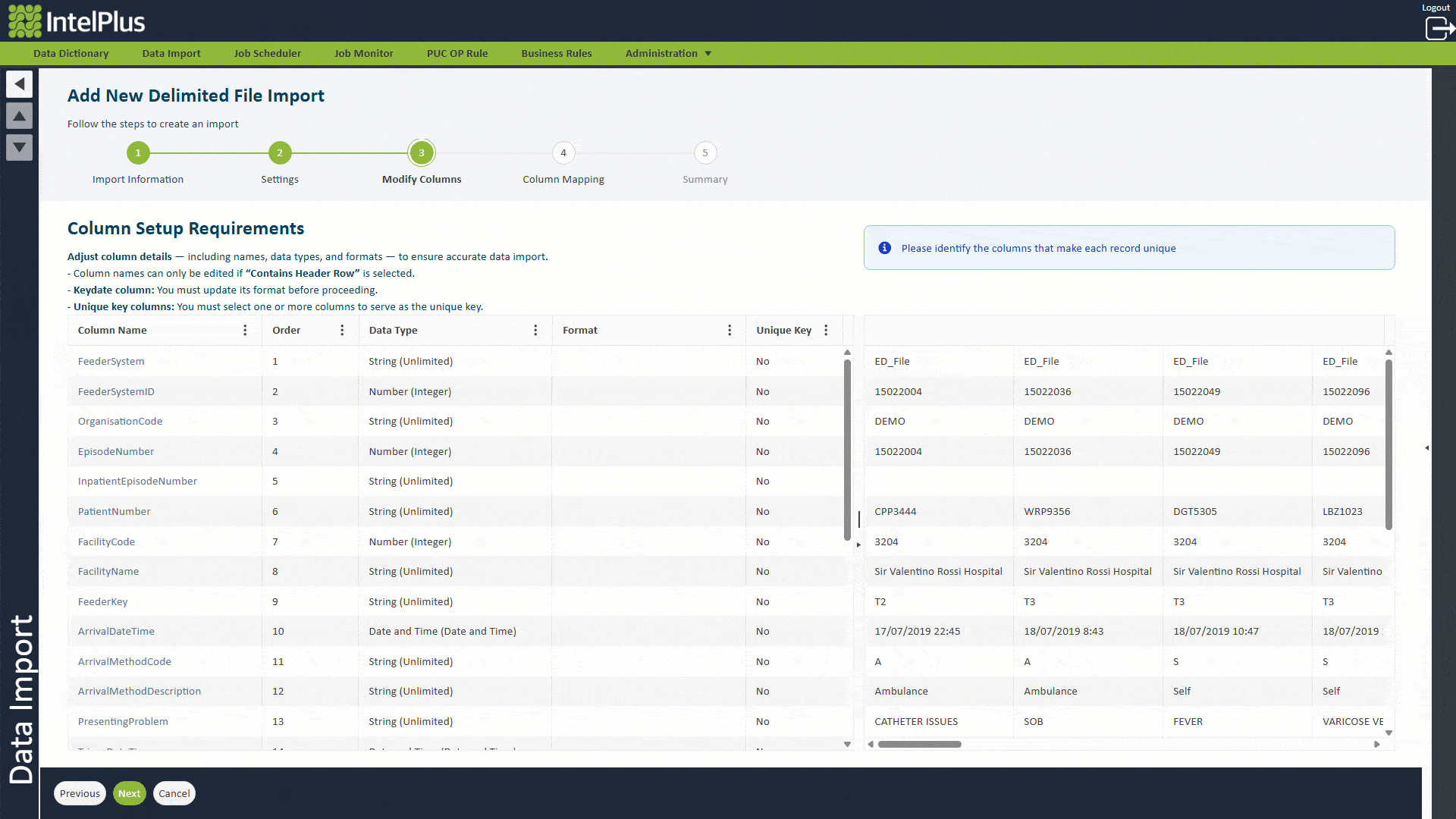The width and height of the screenshot is (1456, 819).
Task: Open the Business Rules menu
Action: click(x=556, y=54)
